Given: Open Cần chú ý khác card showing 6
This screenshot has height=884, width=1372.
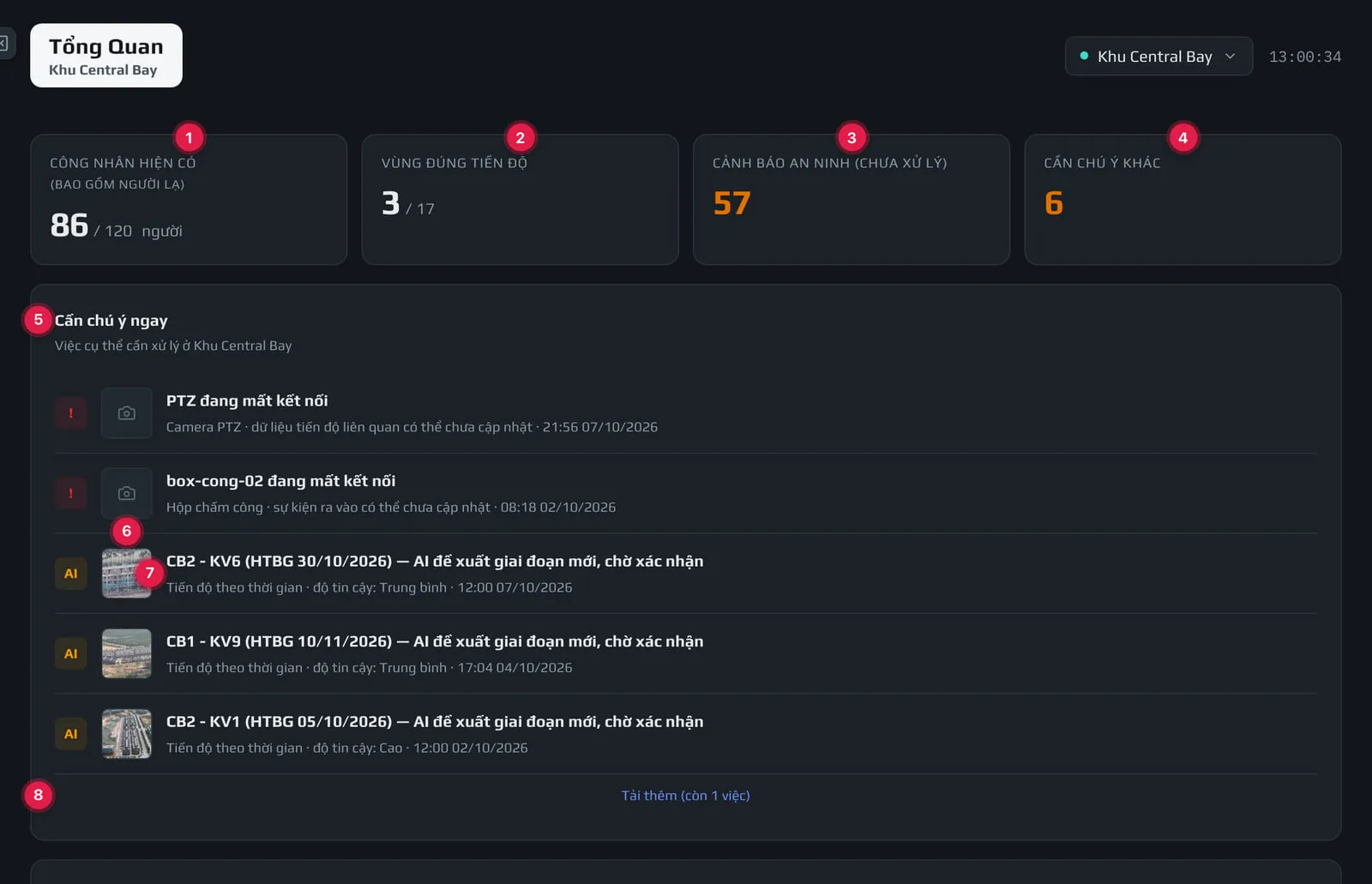Looking at the screenshot, I should (x=1182, y=199).
